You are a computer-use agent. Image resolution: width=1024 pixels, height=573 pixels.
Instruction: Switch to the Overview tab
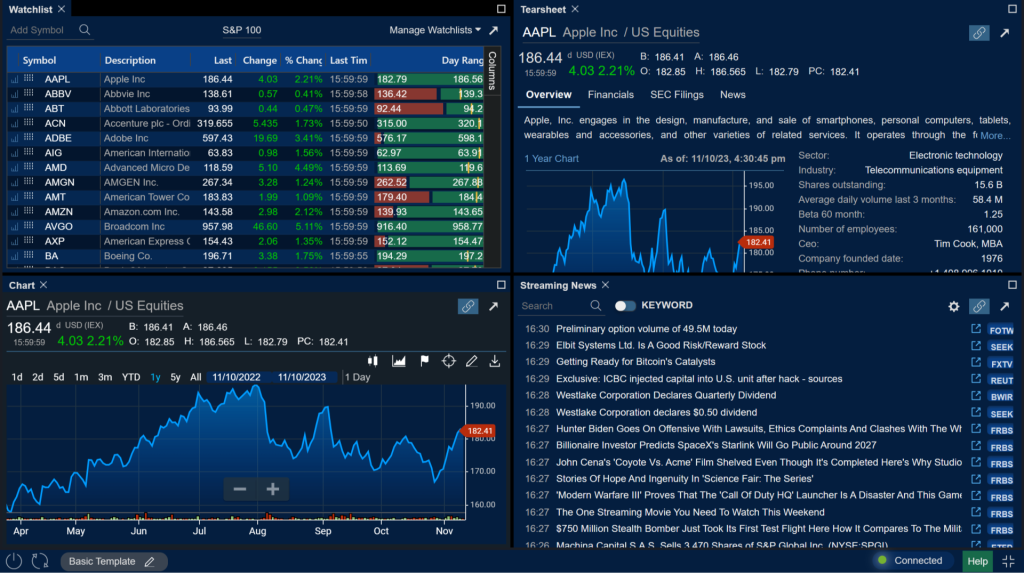(x=549, y=95)
